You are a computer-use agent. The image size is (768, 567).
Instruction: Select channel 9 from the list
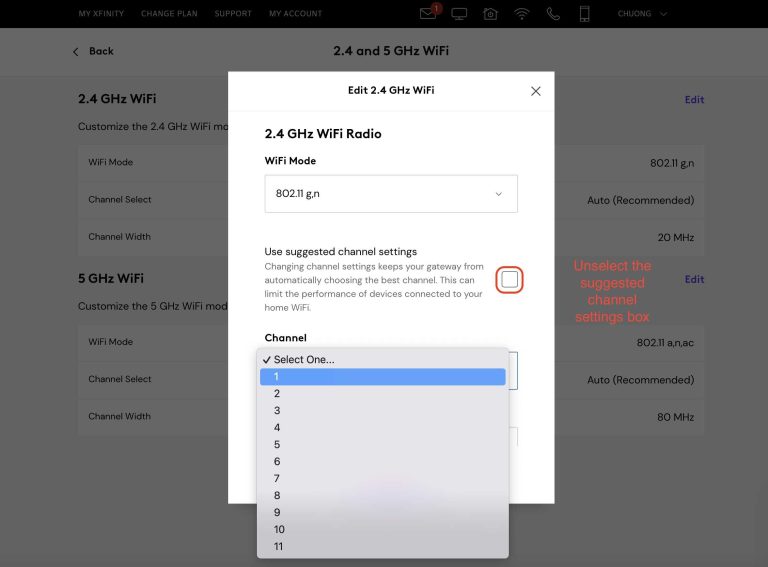tap(383, 512)
